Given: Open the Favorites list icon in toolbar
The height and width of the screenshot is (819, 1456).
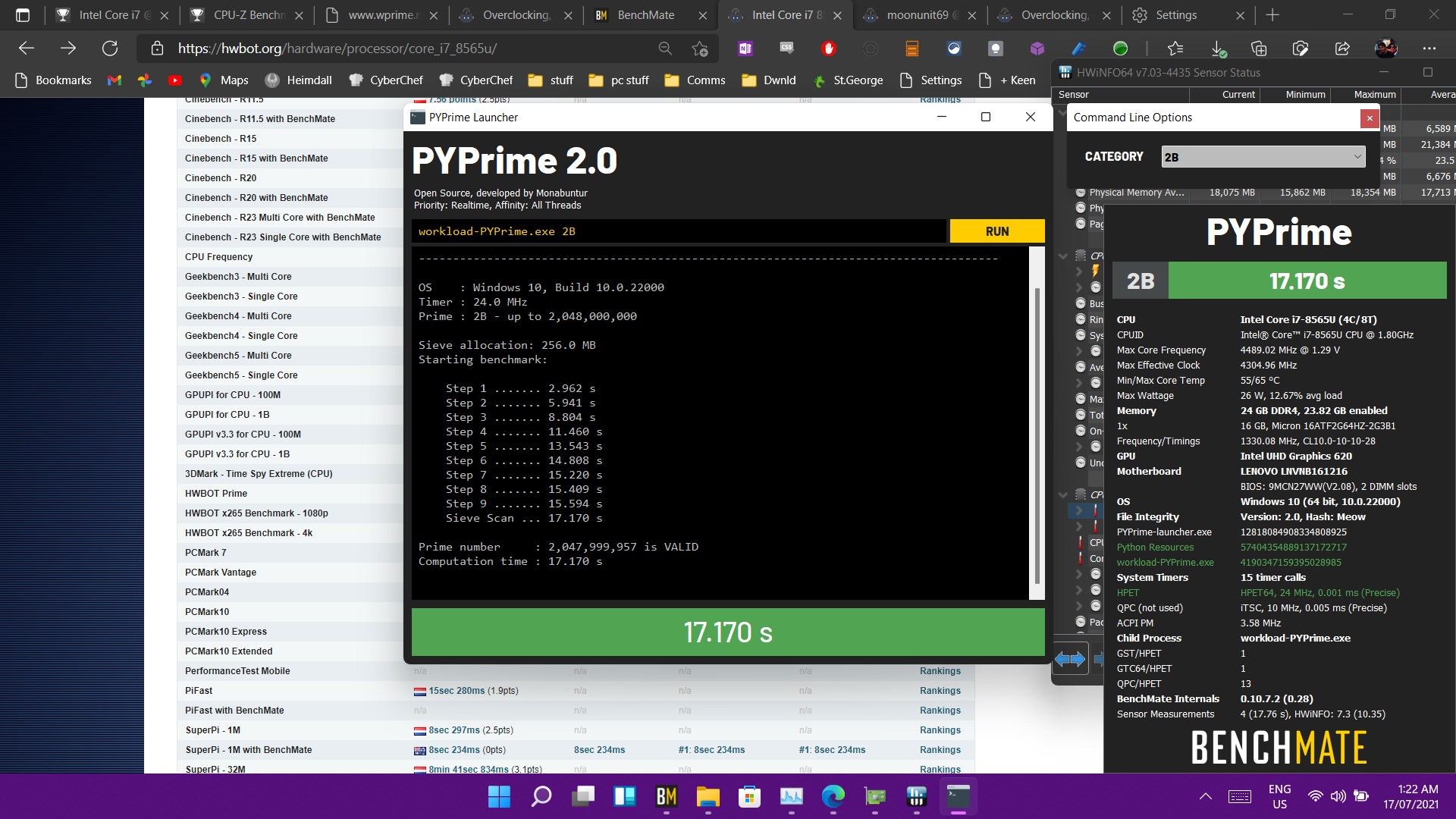Looking at the screenshot, I should (x=1175, y=49).
